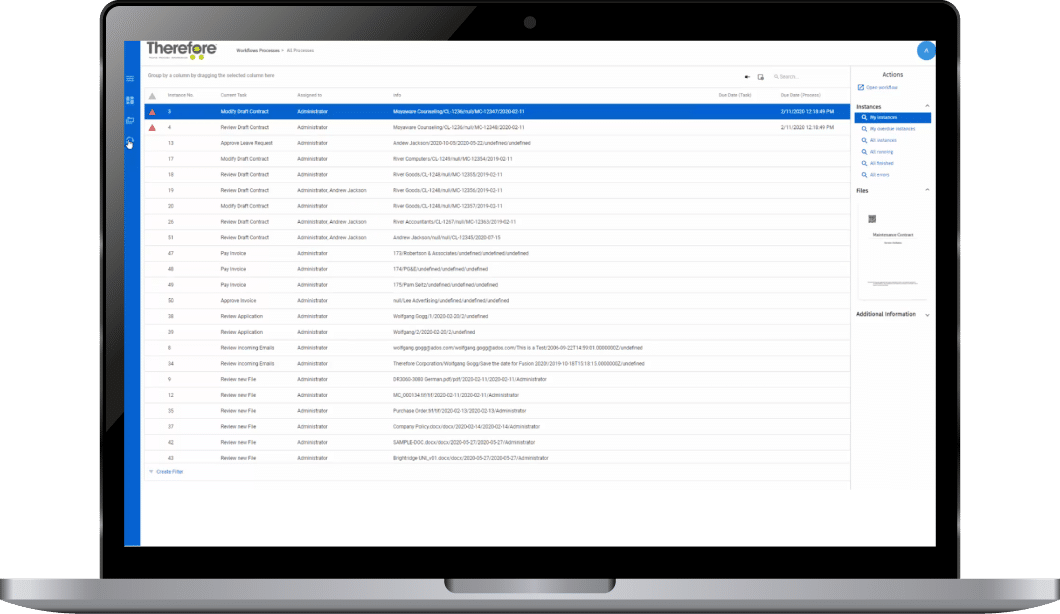Open the hamburger menu in the sidebar
Image resolution: width=1060 pixels, height=614 pixels.
tap(130, 79)
